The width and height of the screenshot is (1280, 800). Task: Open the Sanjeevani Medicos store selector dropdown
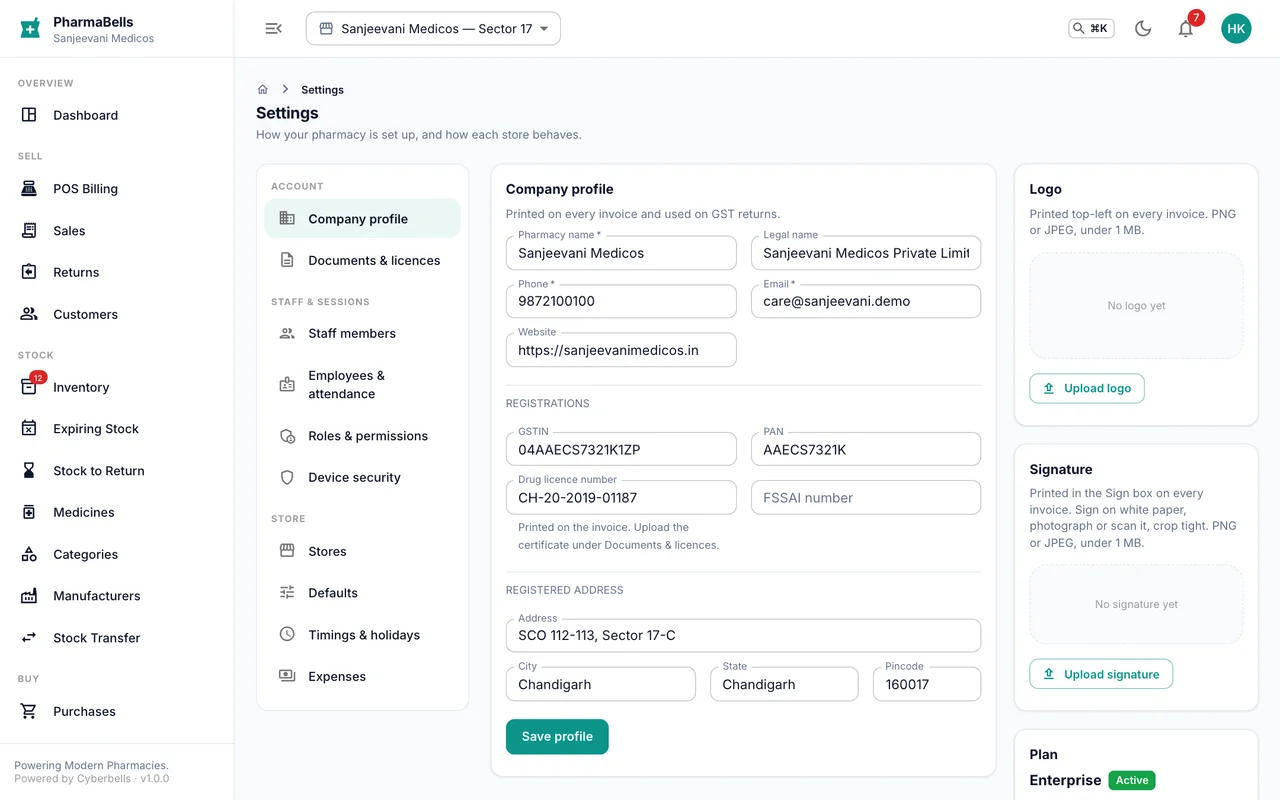[x=433, y=29]
